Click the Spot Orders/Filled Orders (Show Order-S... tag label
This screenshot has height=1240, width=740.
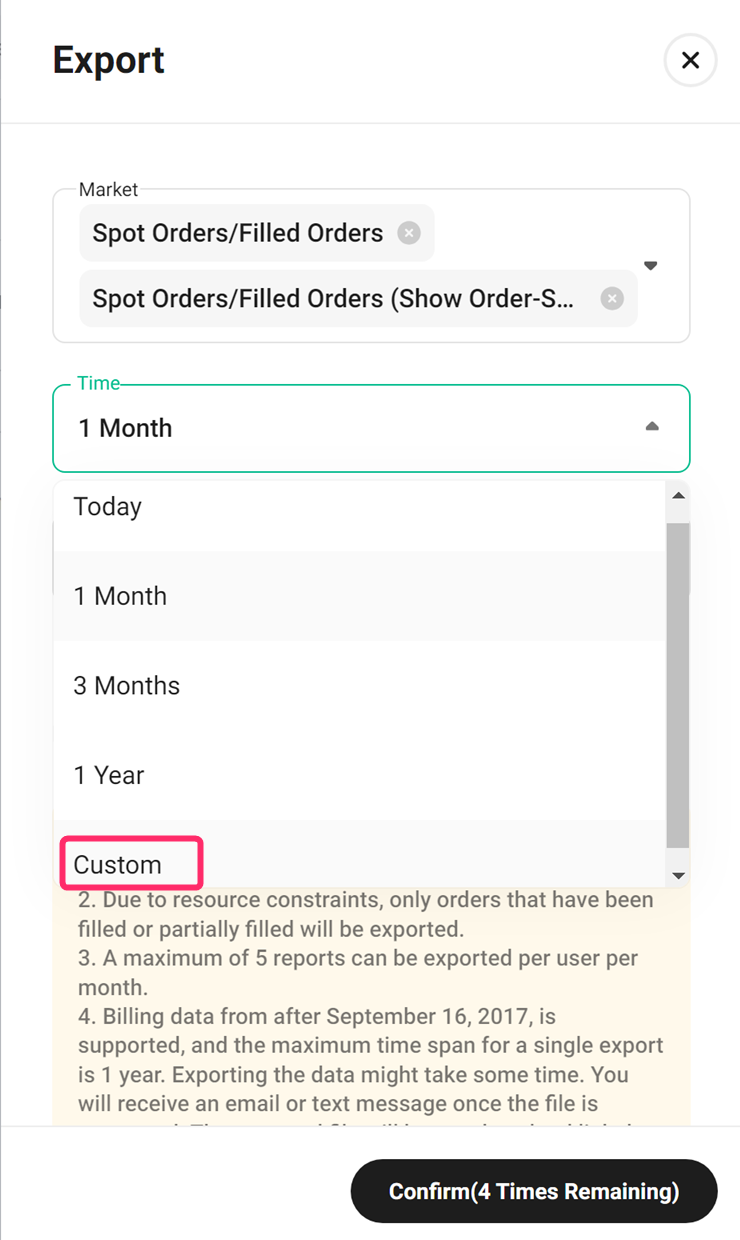pos(334,298)
